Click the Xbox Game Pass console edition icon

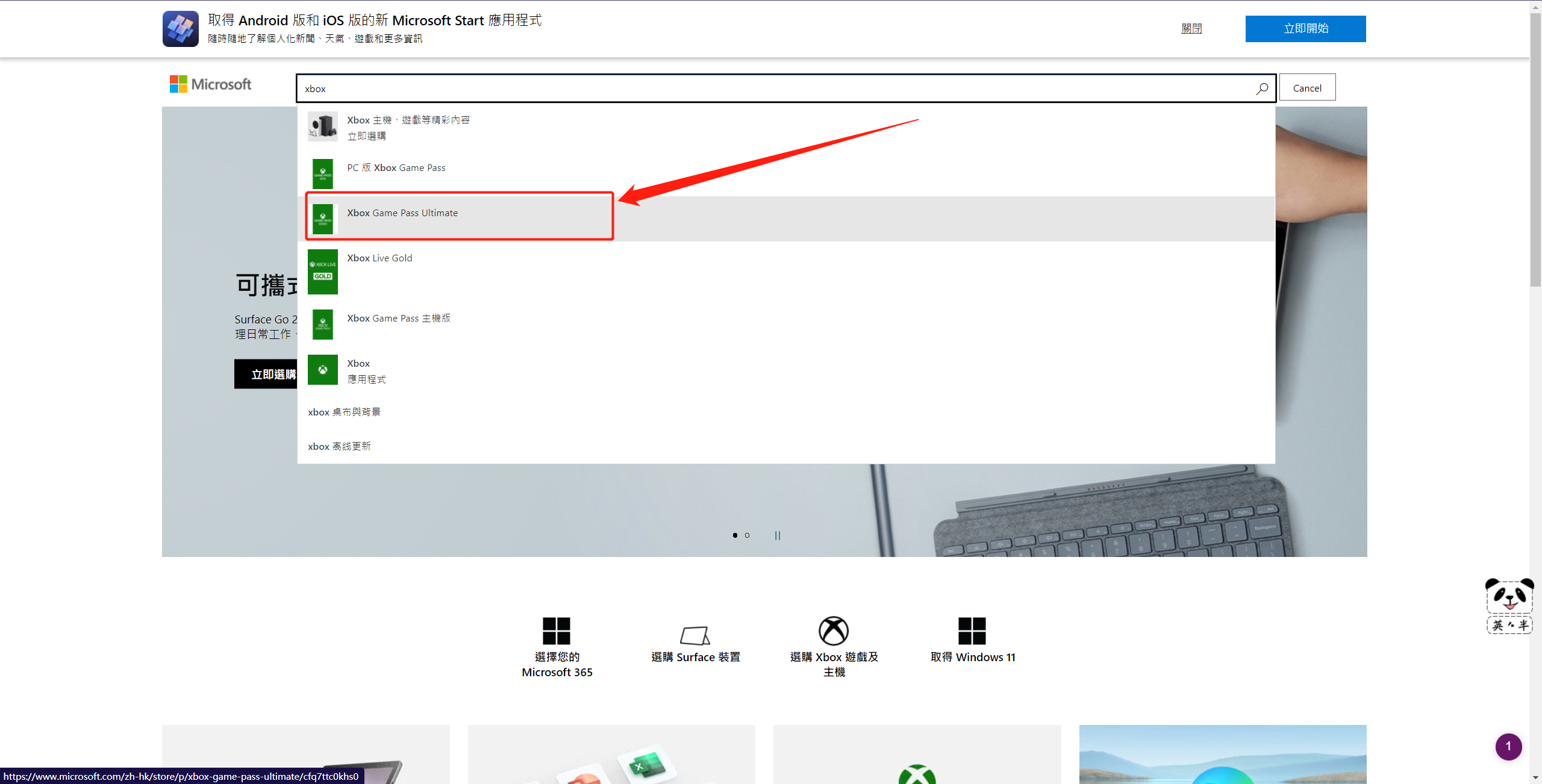323,324
